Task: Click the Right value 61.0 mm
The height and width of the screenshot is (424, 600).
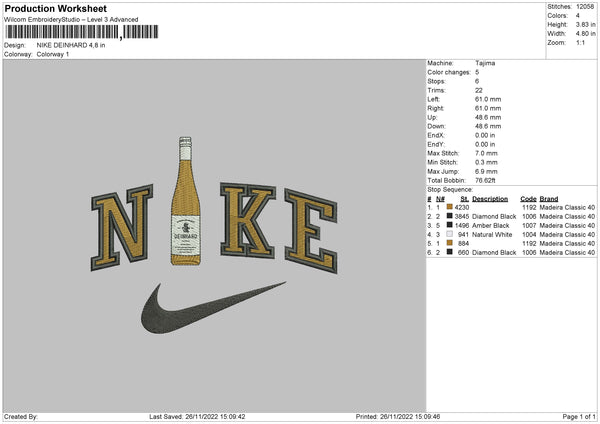Action: (x=488, y=108)
